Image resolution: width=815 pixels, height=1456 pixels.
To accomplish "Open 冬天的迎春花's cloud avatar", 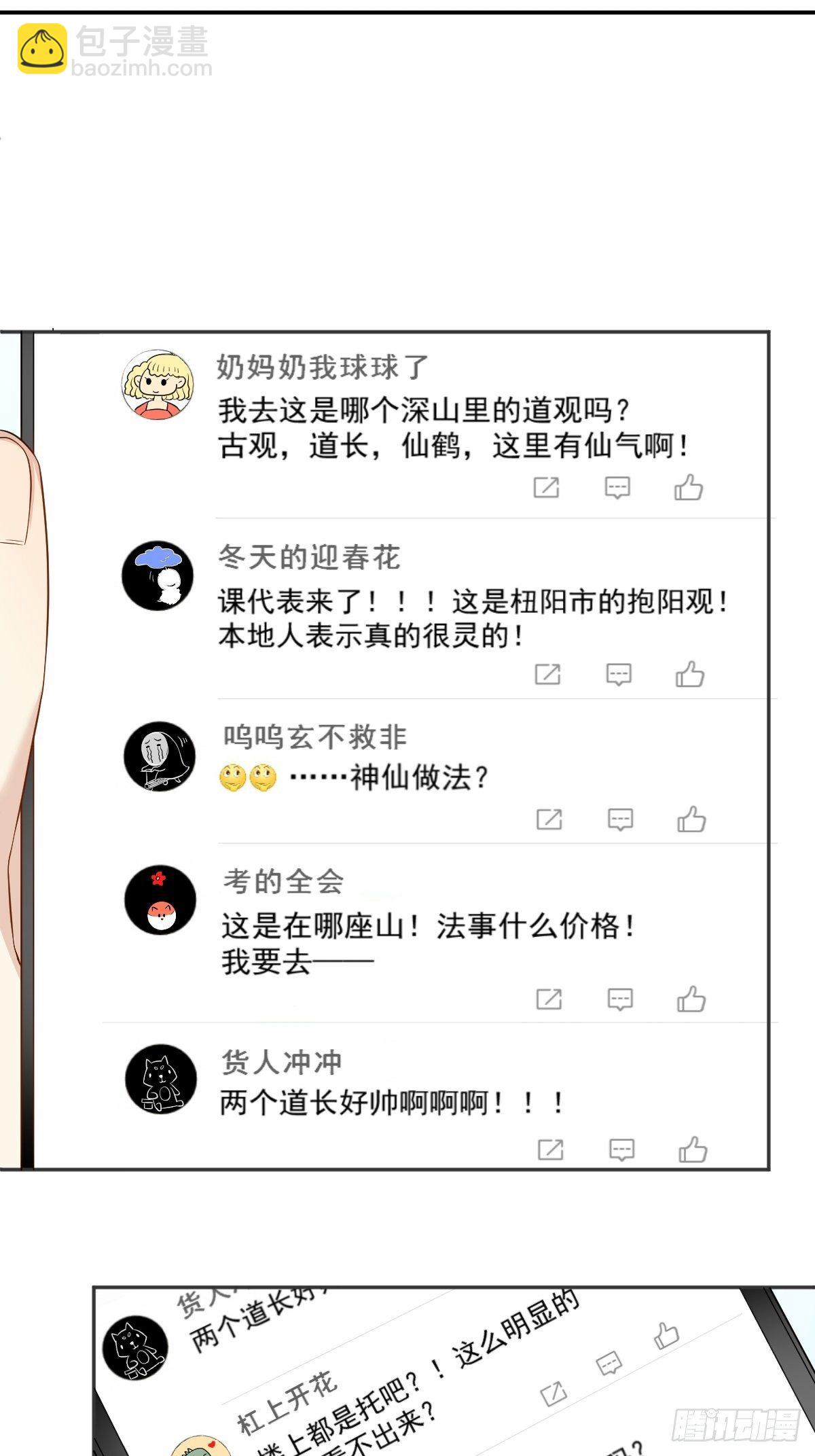I will click(158, 575).
